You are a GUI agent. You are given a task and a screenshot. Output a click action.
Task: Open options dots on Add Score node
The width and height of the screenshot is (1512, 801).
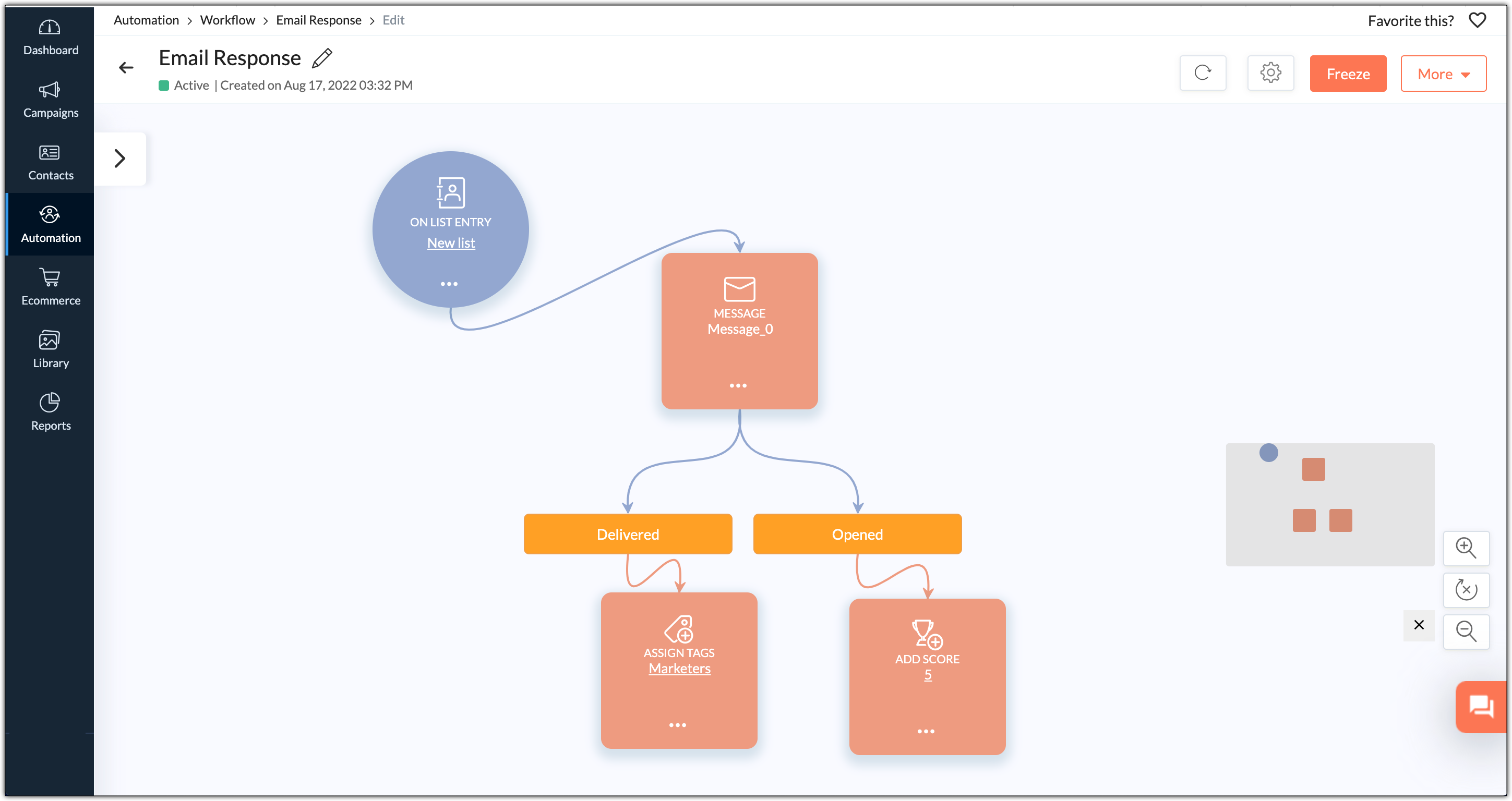tap(926, 731)
